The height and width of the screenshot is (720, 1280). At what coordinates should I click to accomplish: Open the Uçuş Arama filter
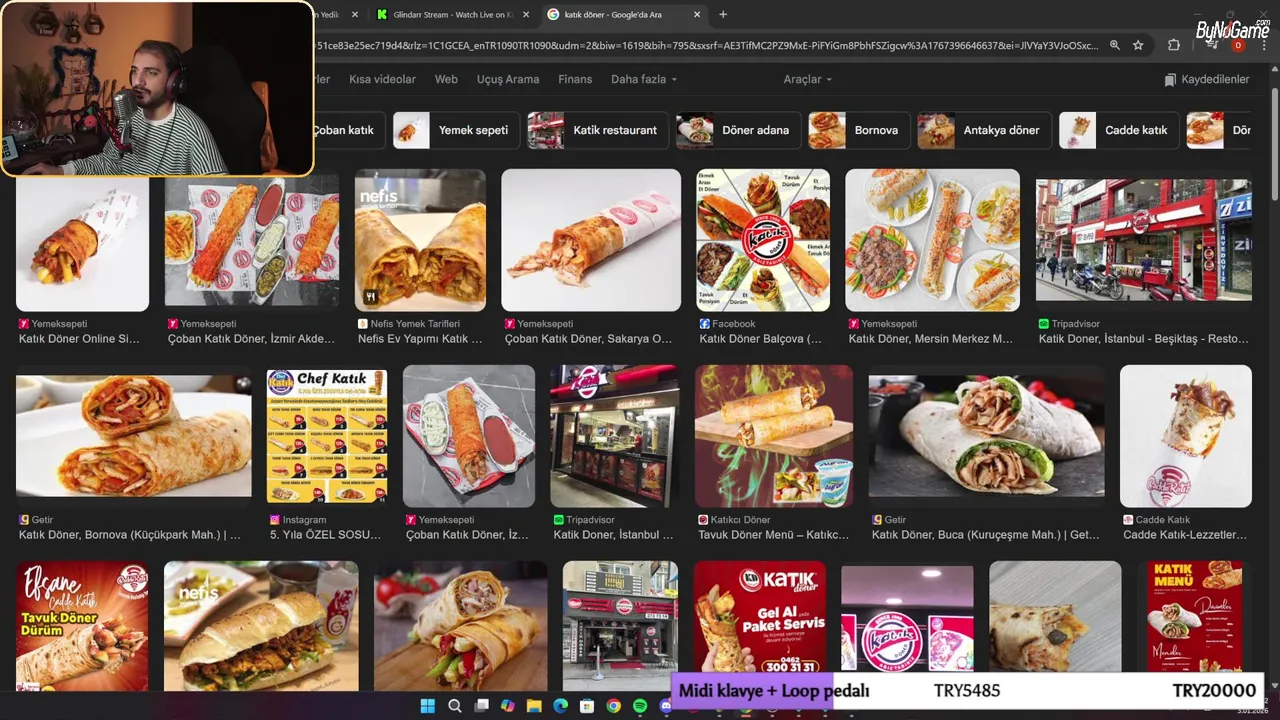508,79
